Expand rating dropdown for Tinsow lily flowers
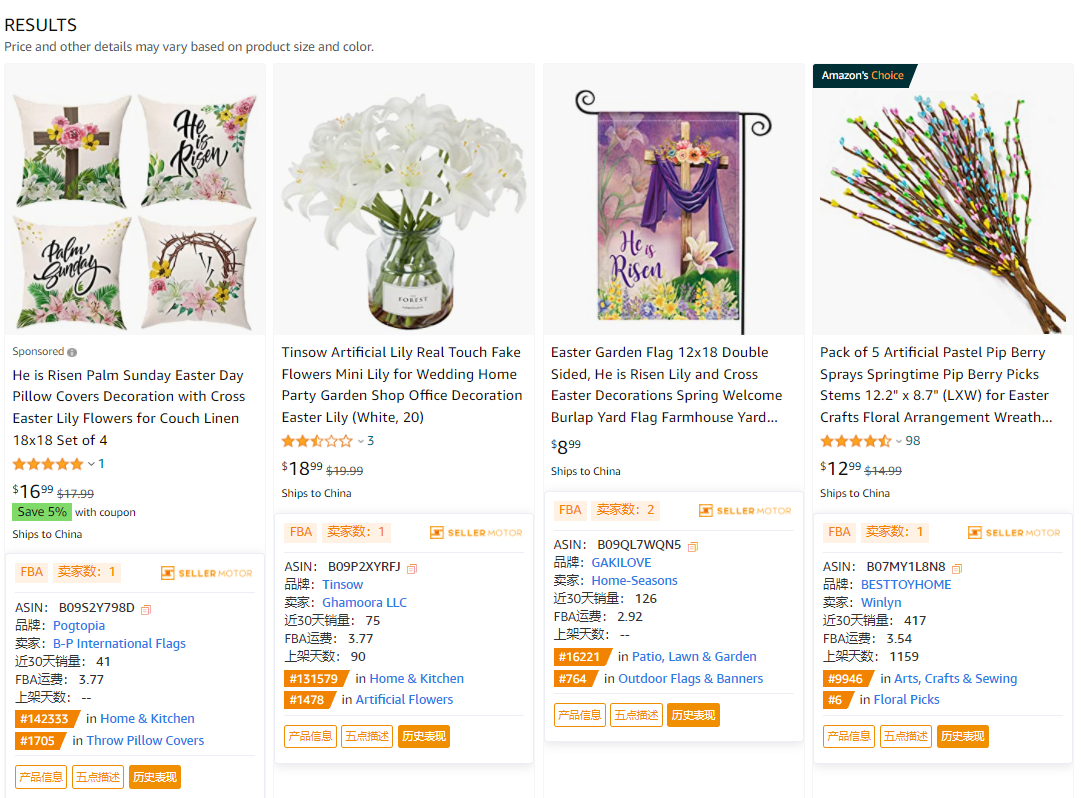Viewport: 1081px width, 798px height. [x=361, y=441]
